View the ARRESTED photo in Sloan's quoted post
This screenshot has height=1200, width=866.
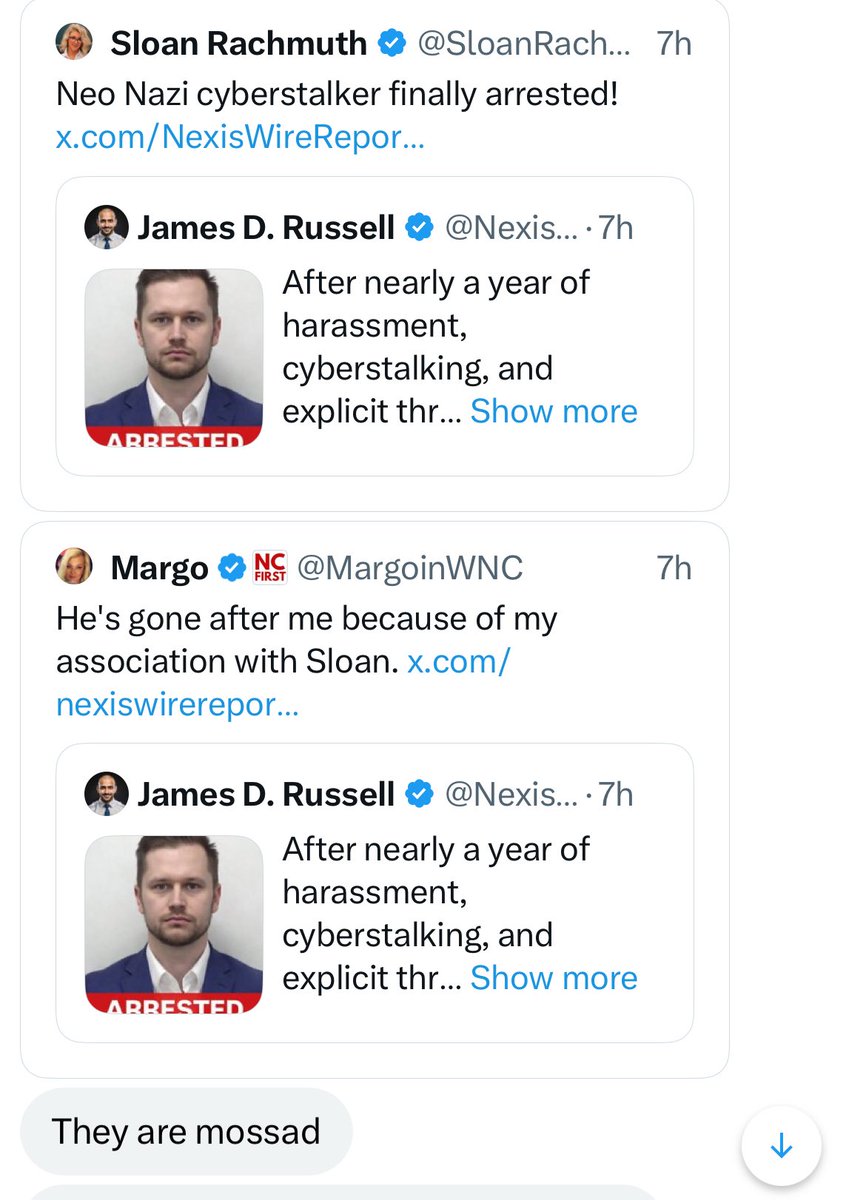tap(174, 357)
